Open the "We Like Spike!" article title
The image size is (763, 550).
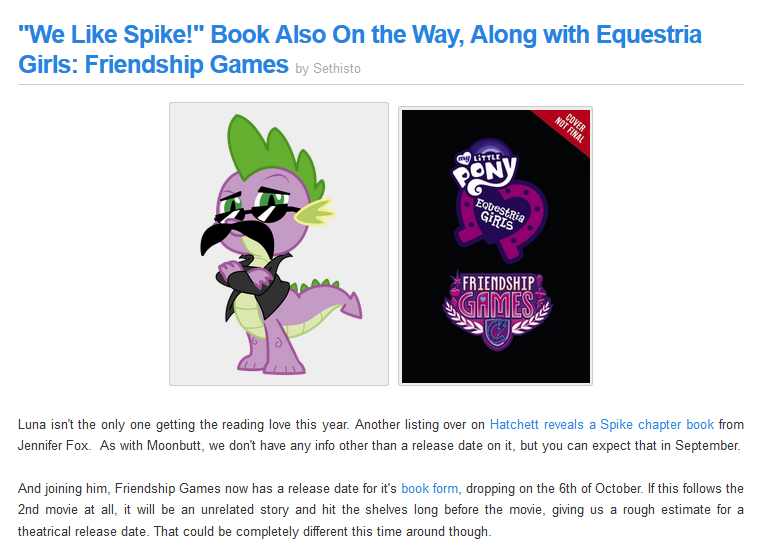[x=360, y=49]
